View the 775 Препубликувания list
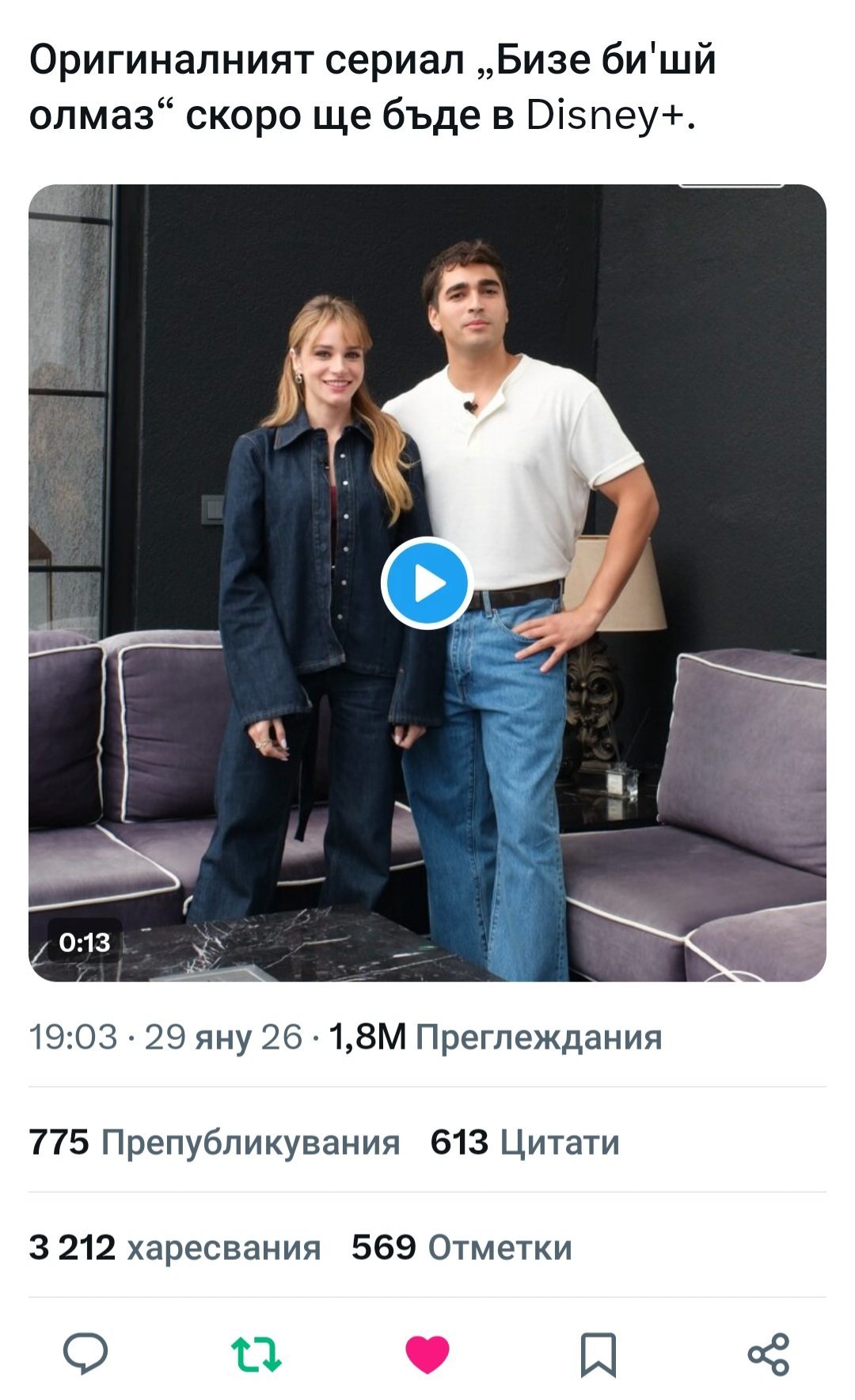The width and height of the screenshot is (855, 1400). click(x=215, y=1143)
